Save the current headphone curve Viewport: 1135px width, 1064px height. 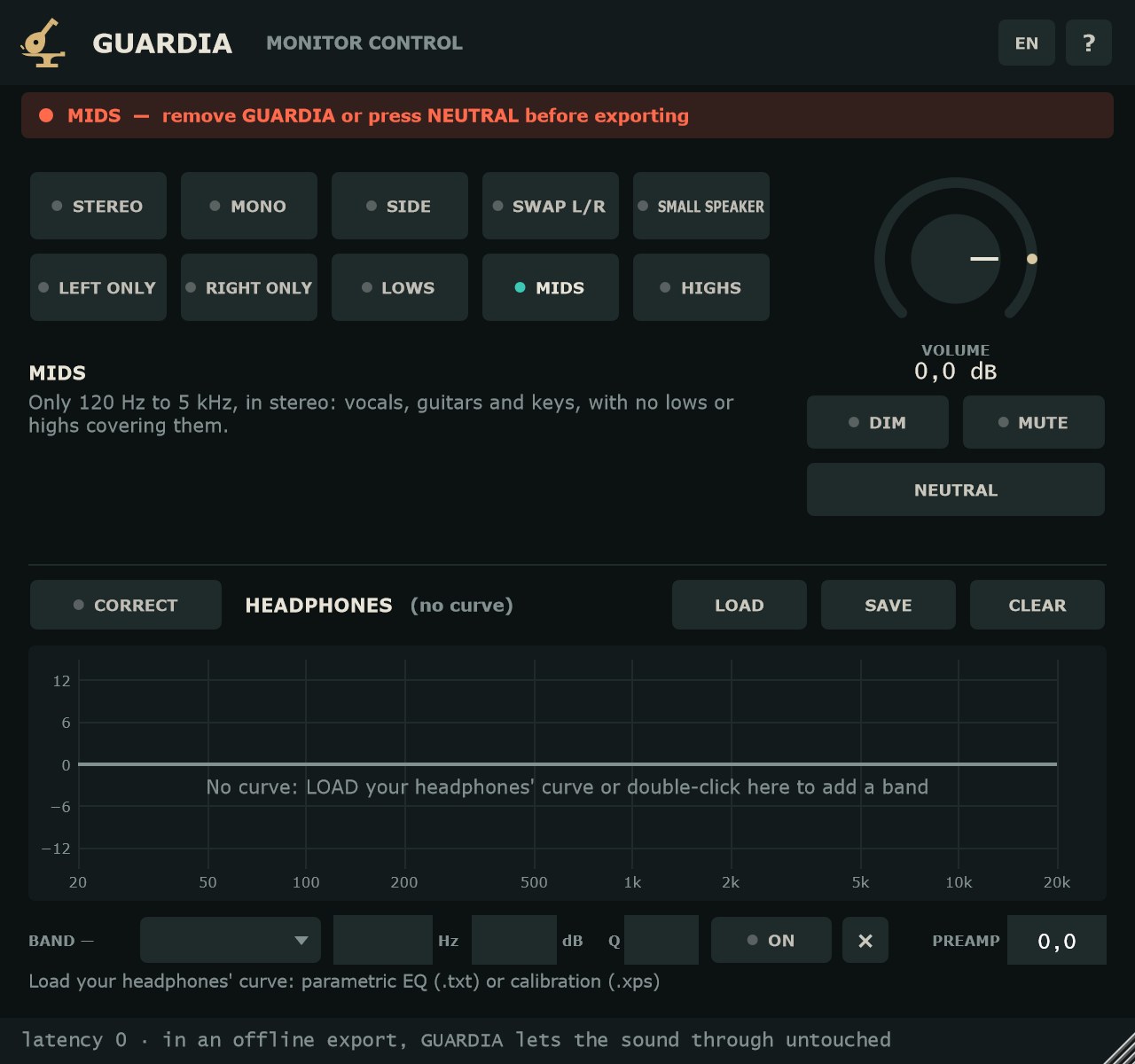pyautogui.click(x=888, y=605)
